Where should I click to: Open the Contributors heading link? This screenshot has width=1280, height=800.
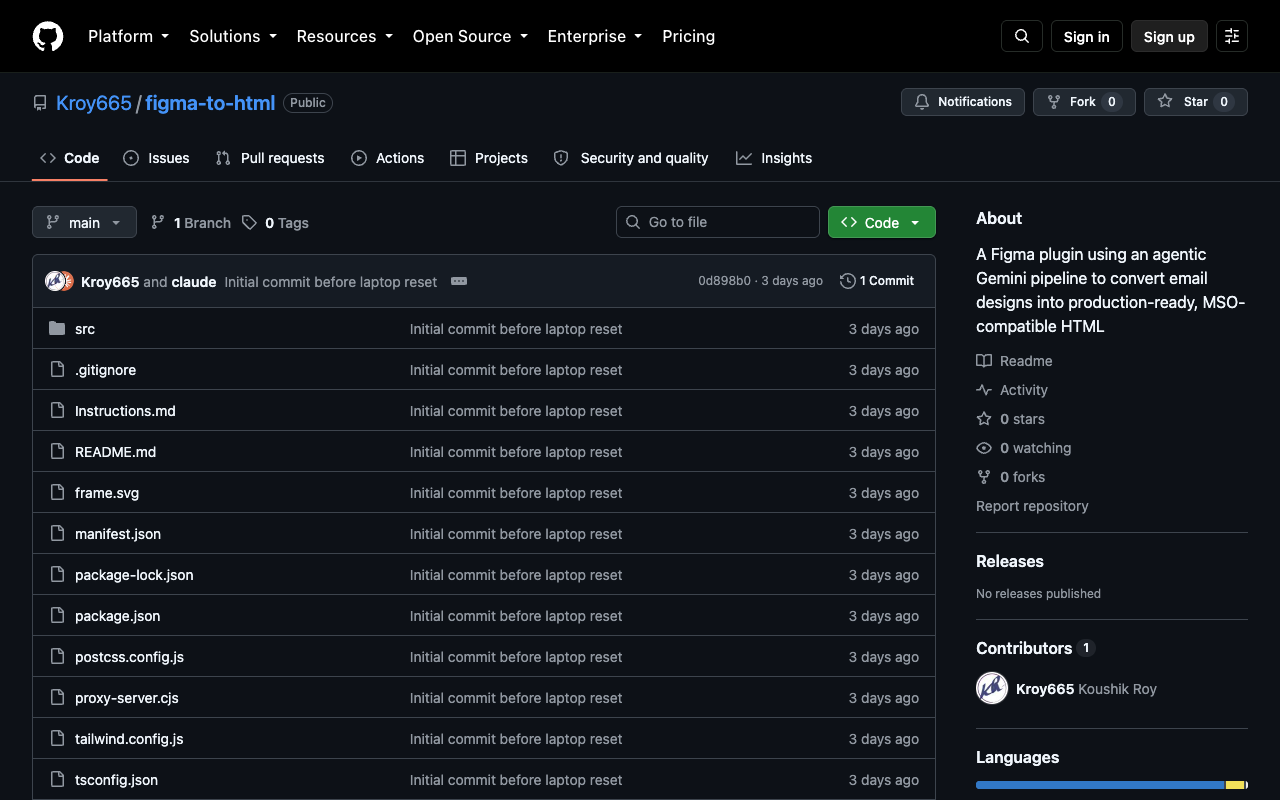tap(1035, 648)
